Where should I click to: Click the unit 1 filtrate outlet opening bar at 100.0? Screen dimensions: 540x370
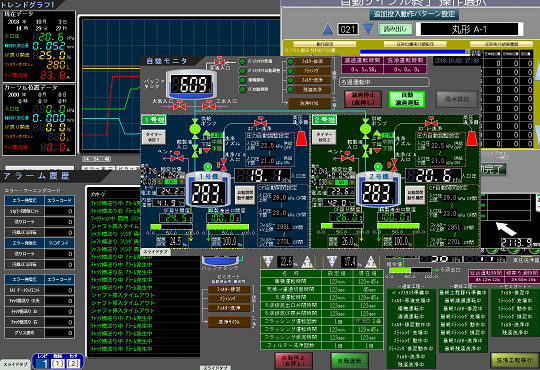coord(228,227)
